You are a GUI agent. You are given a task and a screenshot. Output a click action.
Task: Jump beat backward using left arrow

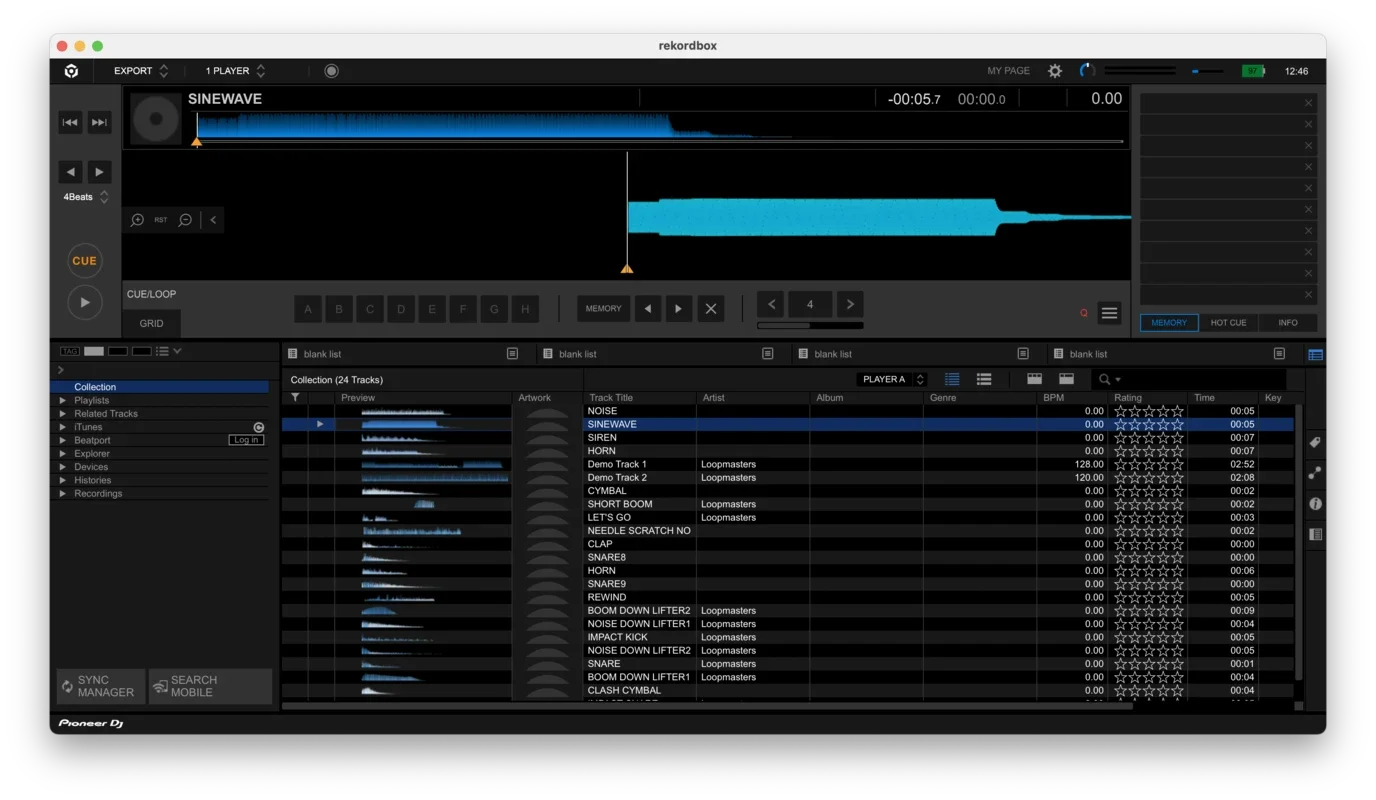point(70,172)
